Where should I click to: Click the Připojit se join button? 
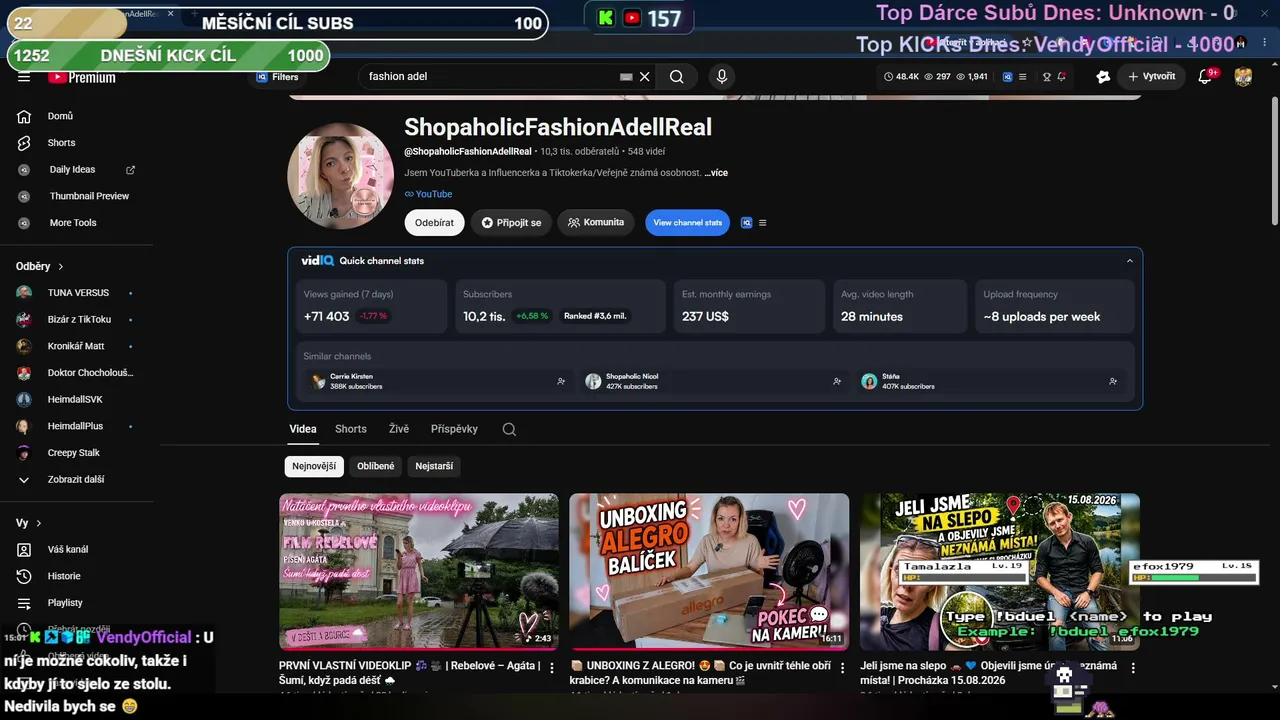(x=511, y=223)
